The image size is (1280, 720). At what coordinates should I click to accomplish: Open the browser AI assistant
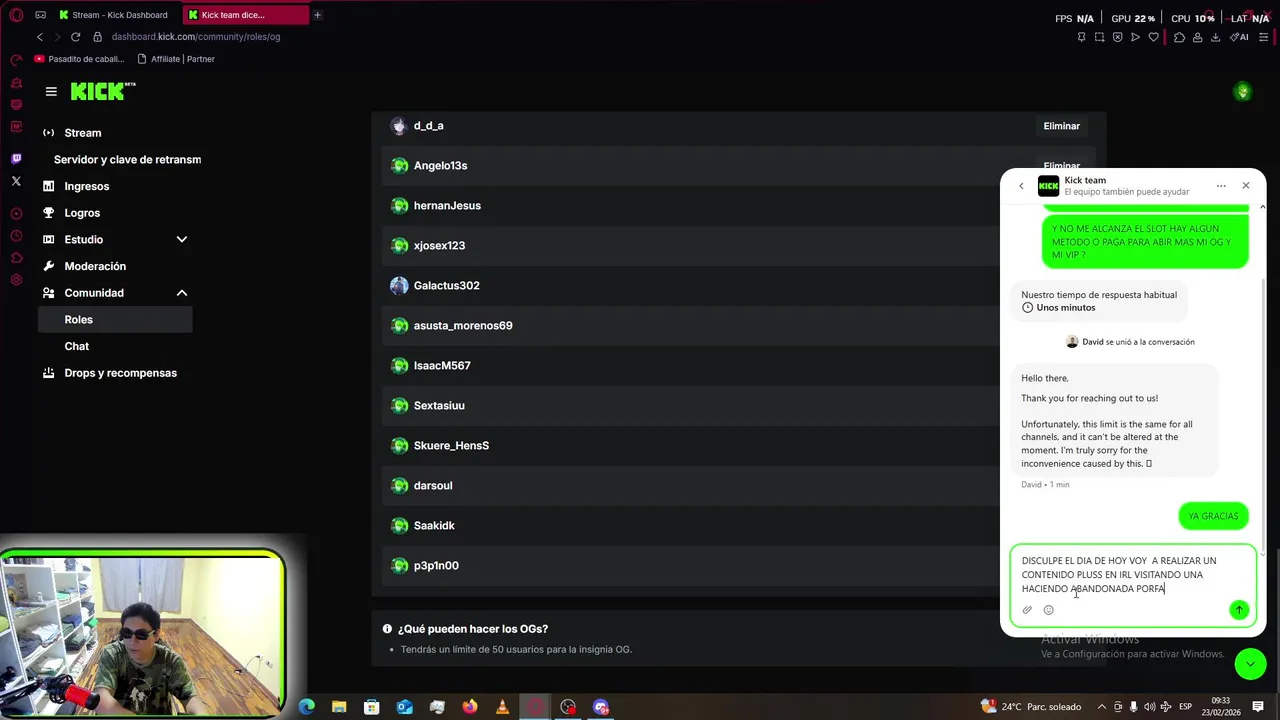click(1240, 37)
